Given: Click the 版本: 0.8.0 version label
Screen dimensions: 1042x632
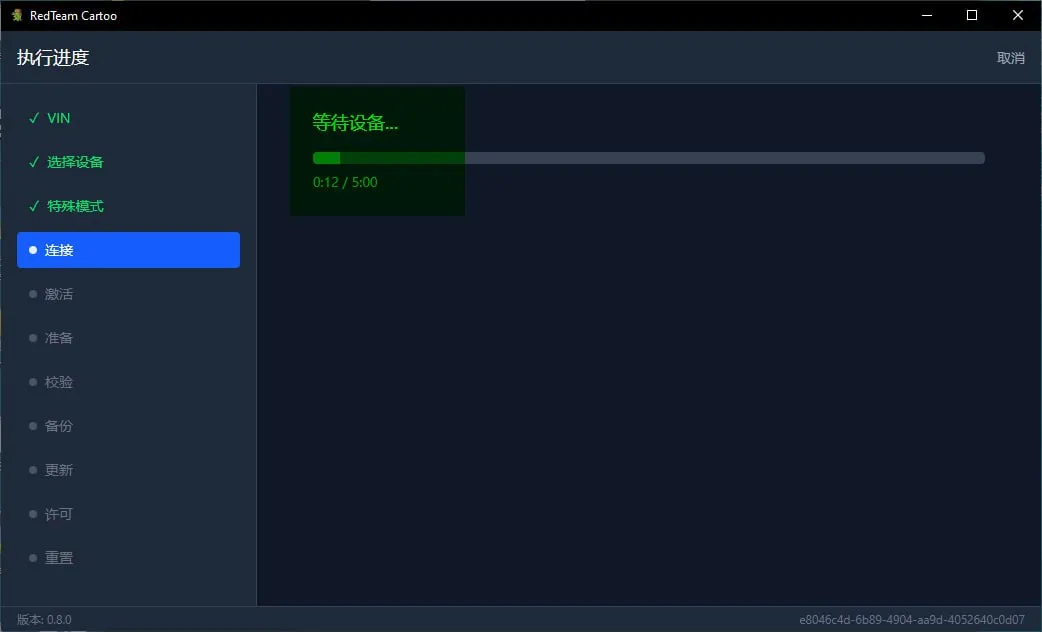Looking at the screenshot, I should pos(44,619).
